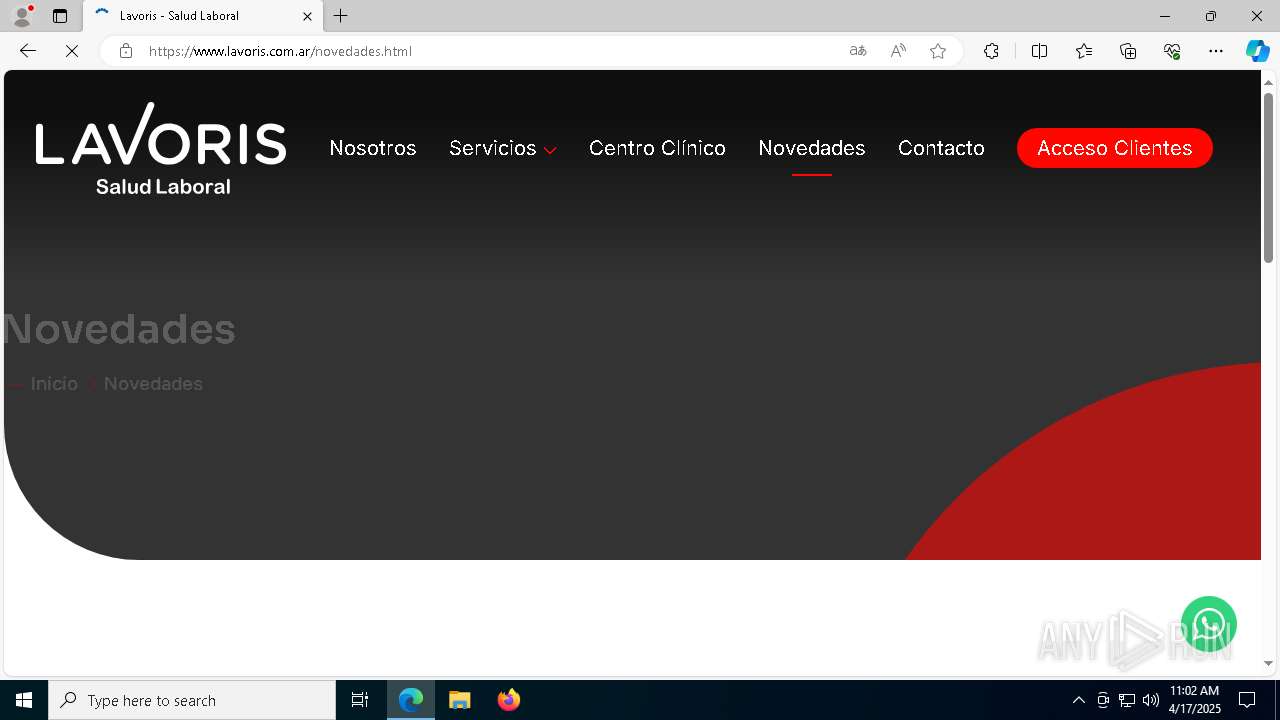Open the Contacto page
This screenshot has height=720, width=1280.
coord(941,148)
